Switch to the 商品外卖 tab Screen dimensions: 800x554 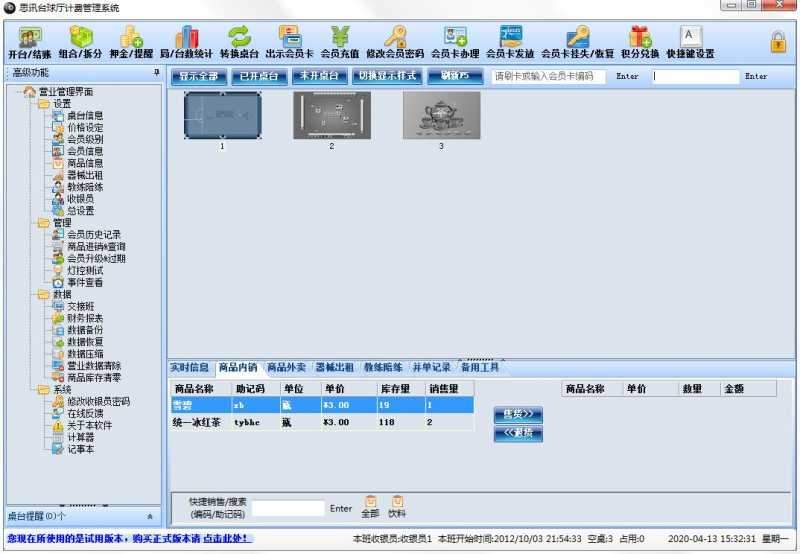287,367
